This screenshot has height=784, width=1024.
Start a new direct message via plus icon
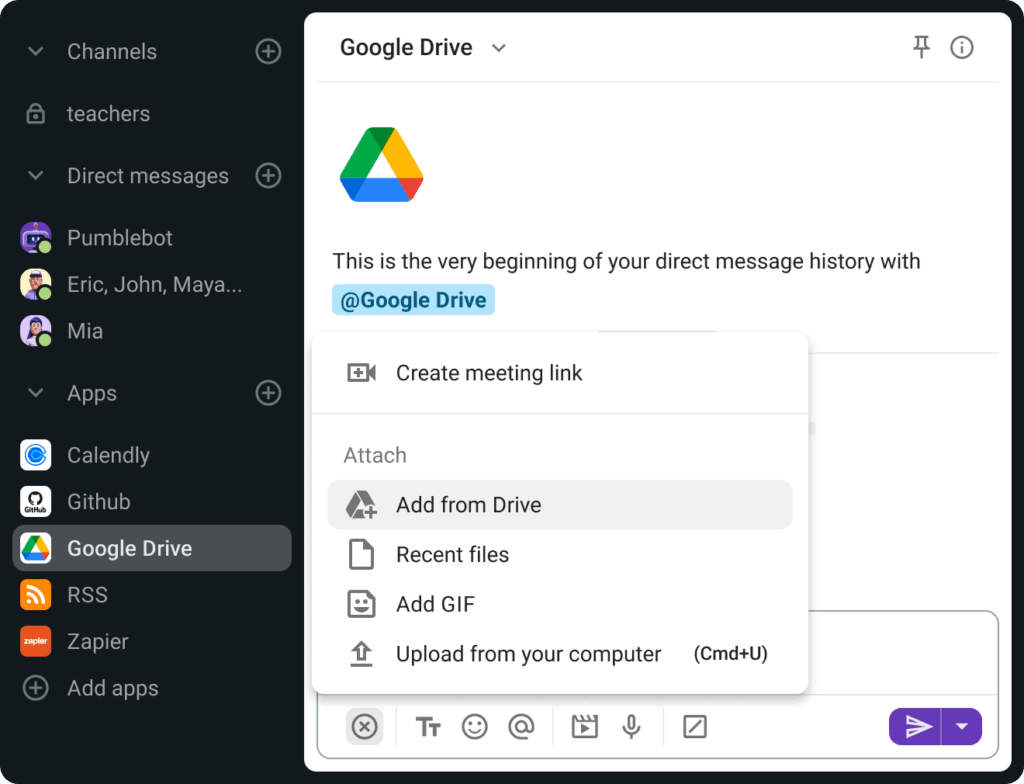pyautogui.click(x=268, y=175)
